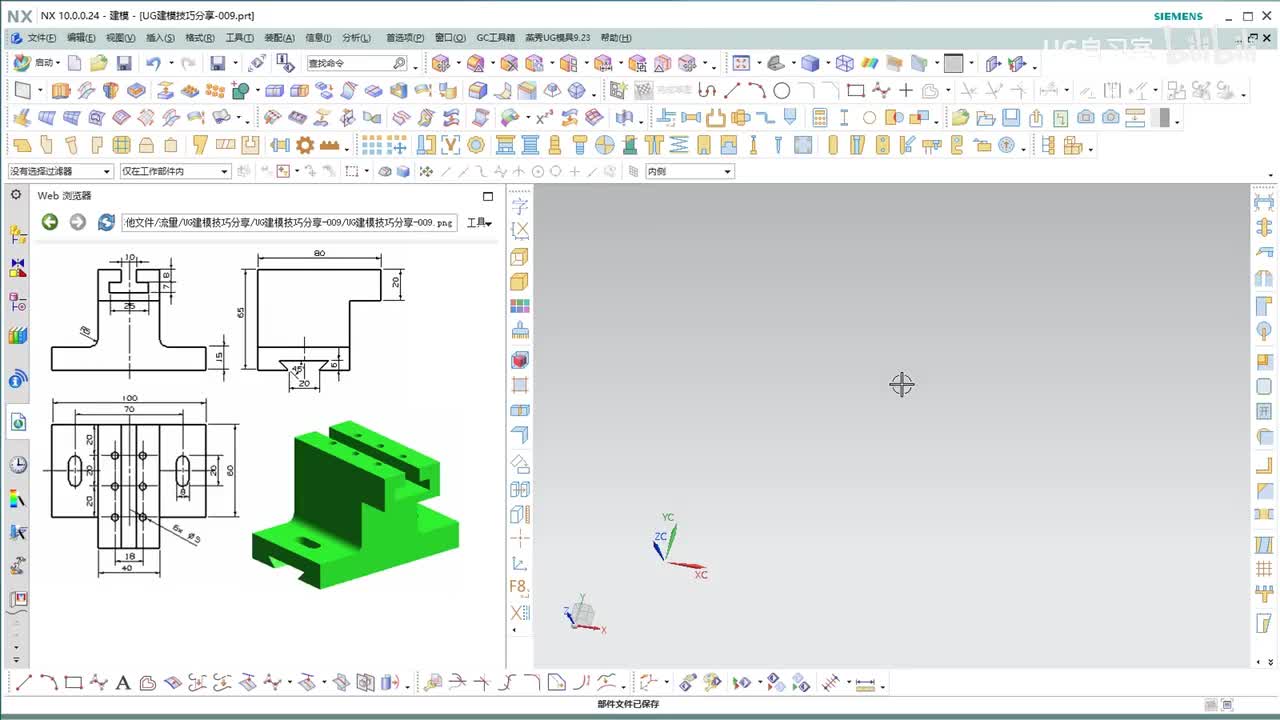The image size is (1280, 720).
Task: Create a new file with the blank page icon
Action: (75, 63)
